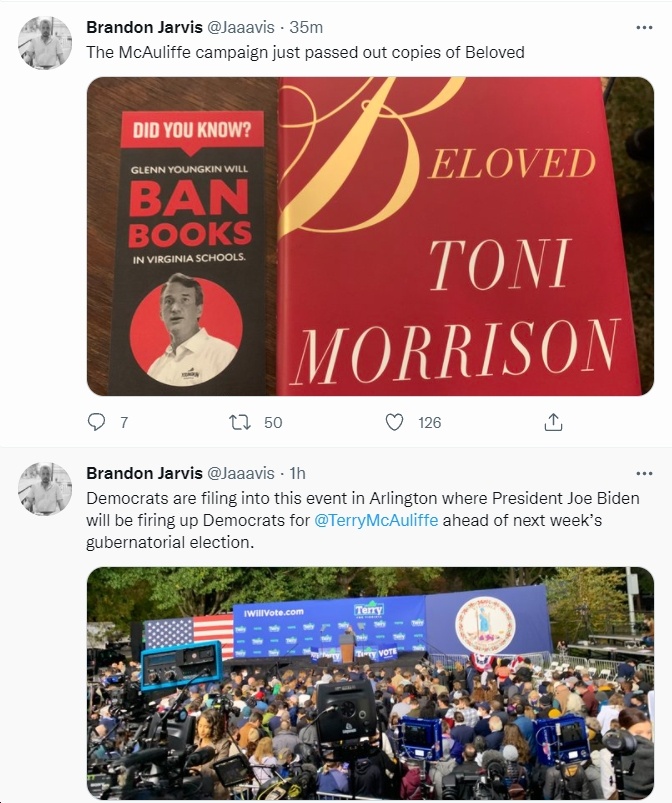Screen dimensions: 672x803
Task: Open the @TerryMcAuliffe mention link
Action: click(x=375, y=520)
